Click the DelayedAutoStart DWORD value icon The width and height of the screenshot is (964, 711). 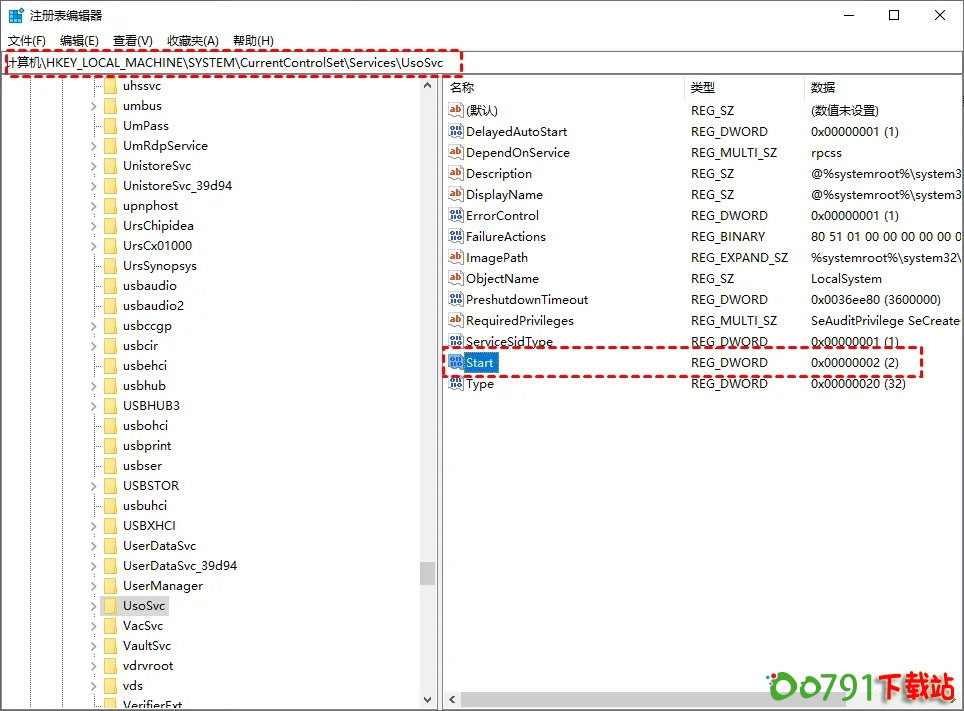tap(456, 132)
